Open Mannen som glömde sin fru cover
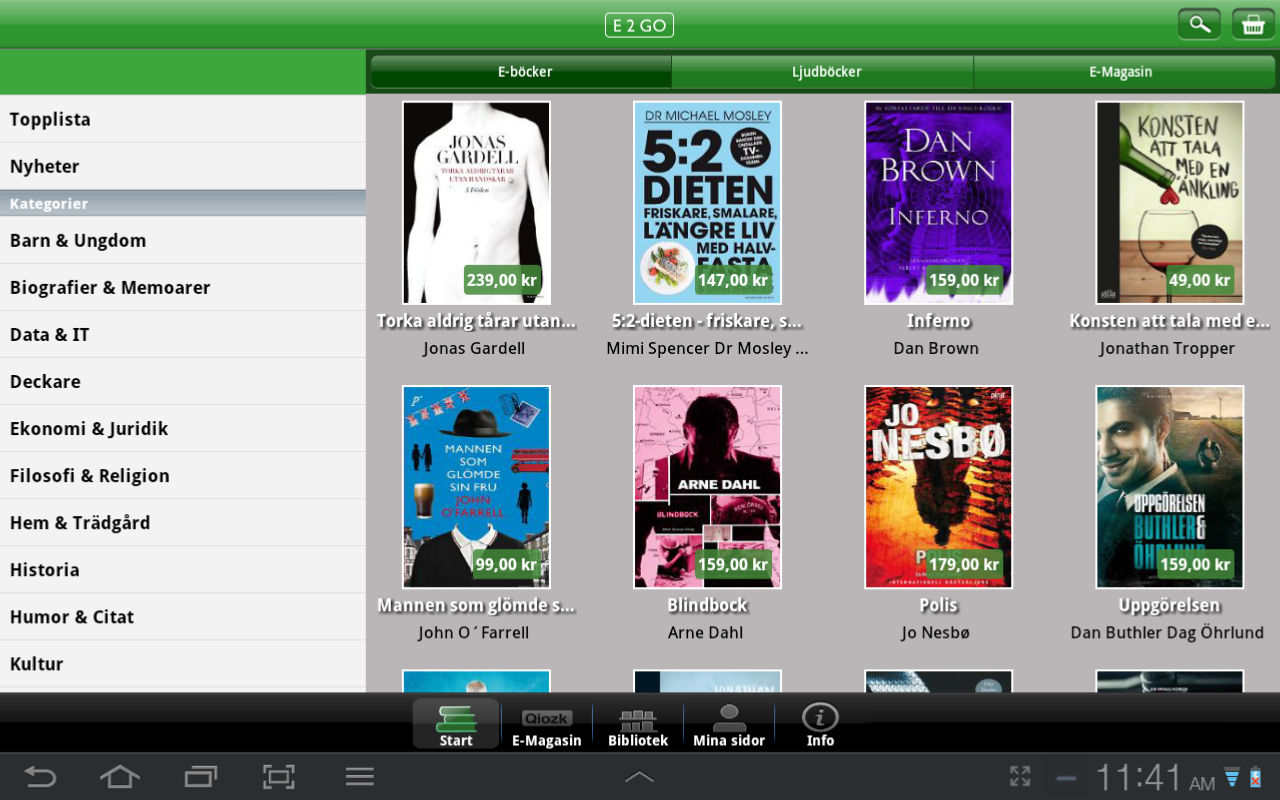 tap(476, 487)
